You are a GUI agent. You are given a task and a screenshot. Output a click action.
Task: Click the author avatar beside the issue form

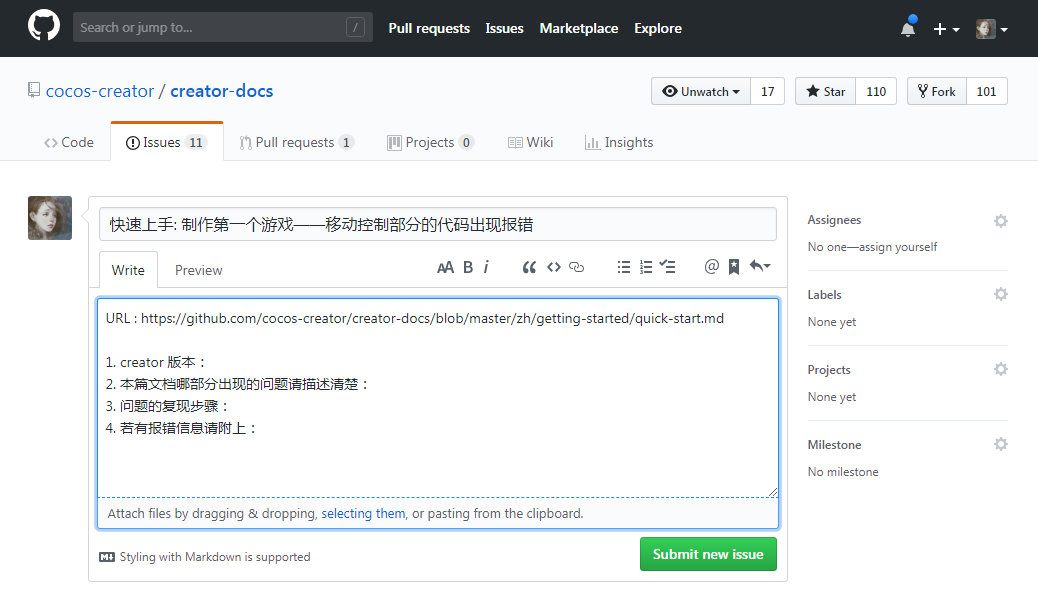[50, 218]
